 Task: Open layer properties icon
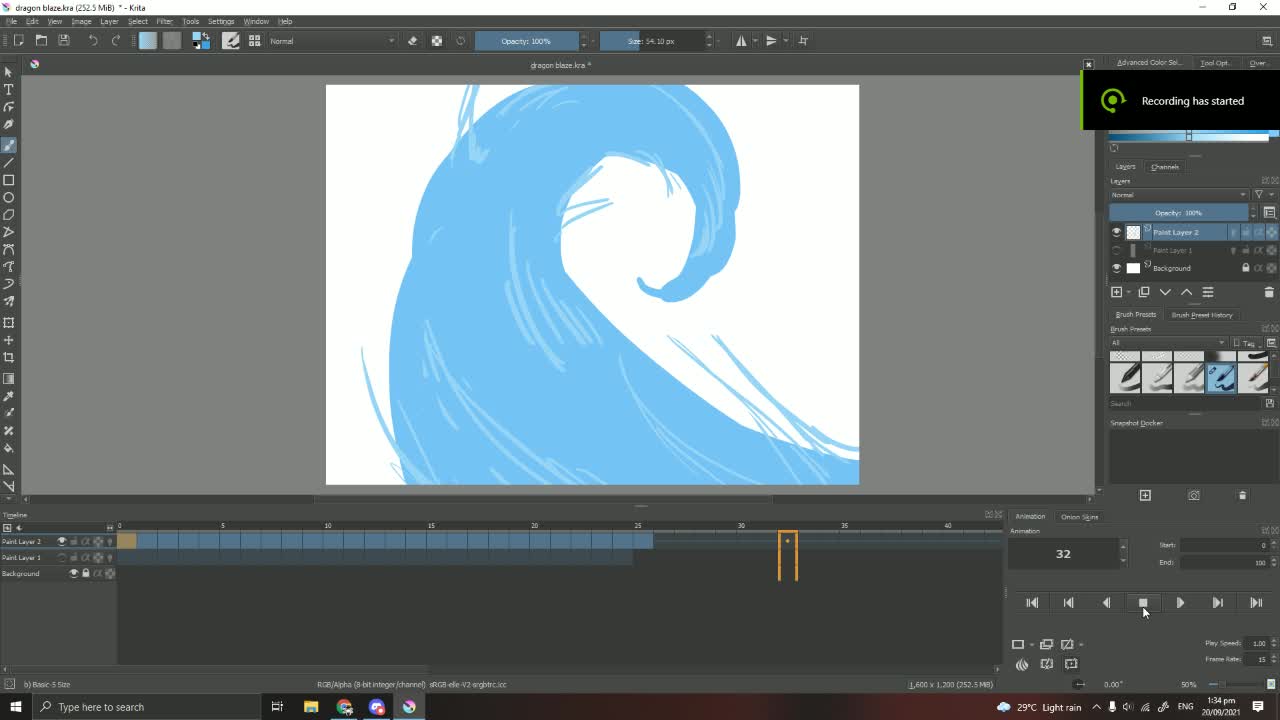(1208, 292)
